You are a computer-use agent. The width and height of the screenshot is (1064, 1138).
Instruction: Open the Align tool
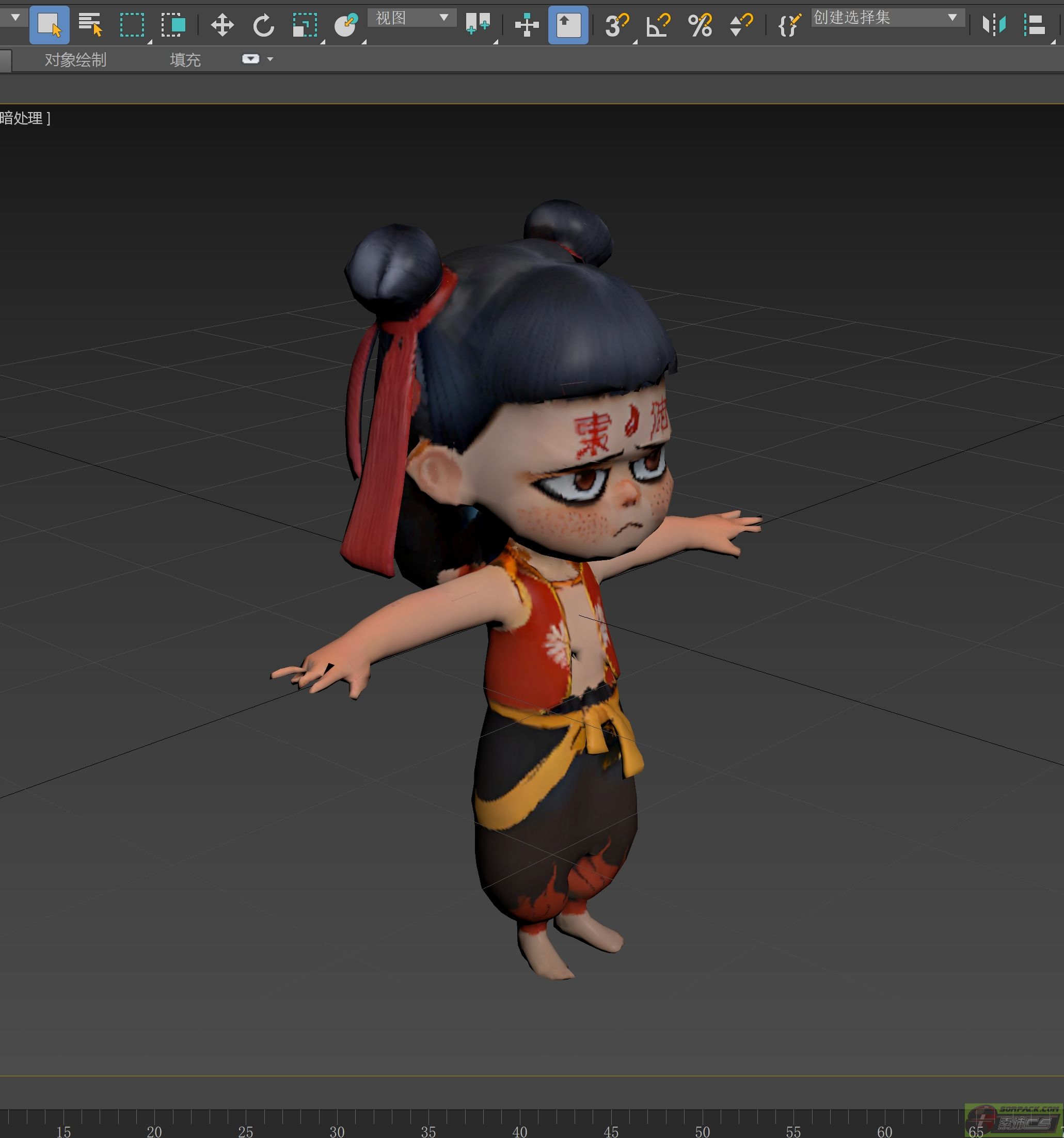tap(1034, 25)
